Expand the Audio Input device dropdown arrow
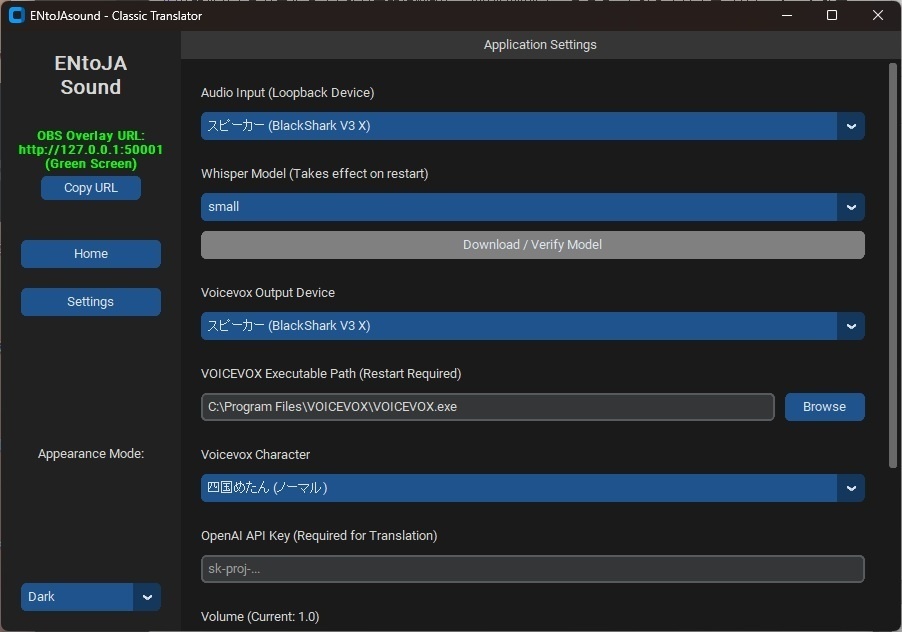Viewport: 902px width, 632px height. click(x=851, y=126)
